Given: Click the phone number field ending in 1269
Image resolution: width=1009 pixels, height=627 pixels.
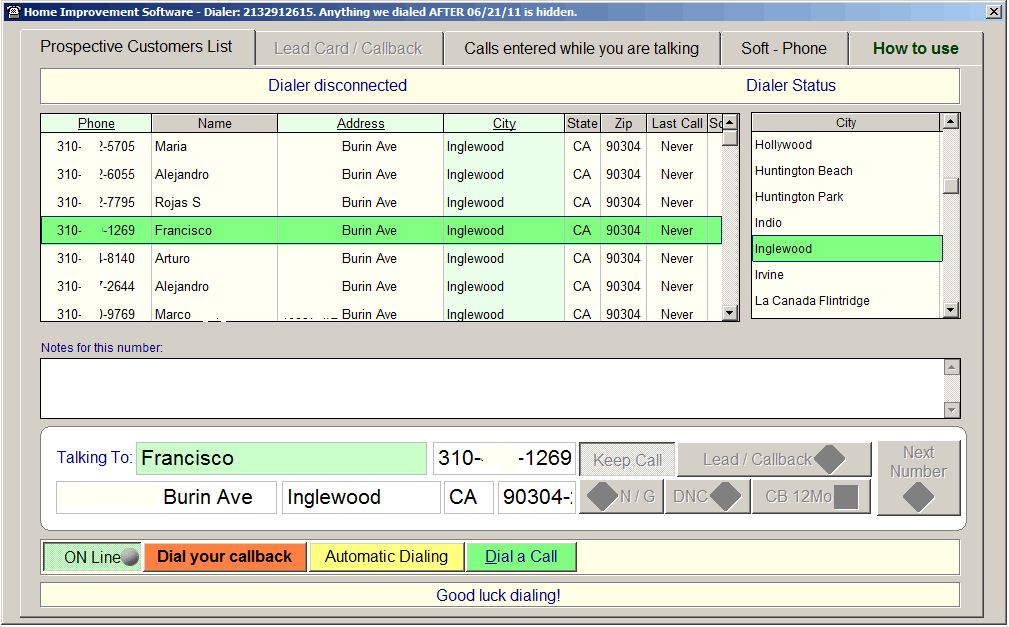Looking at the screenshot, I should coord(504,458).
